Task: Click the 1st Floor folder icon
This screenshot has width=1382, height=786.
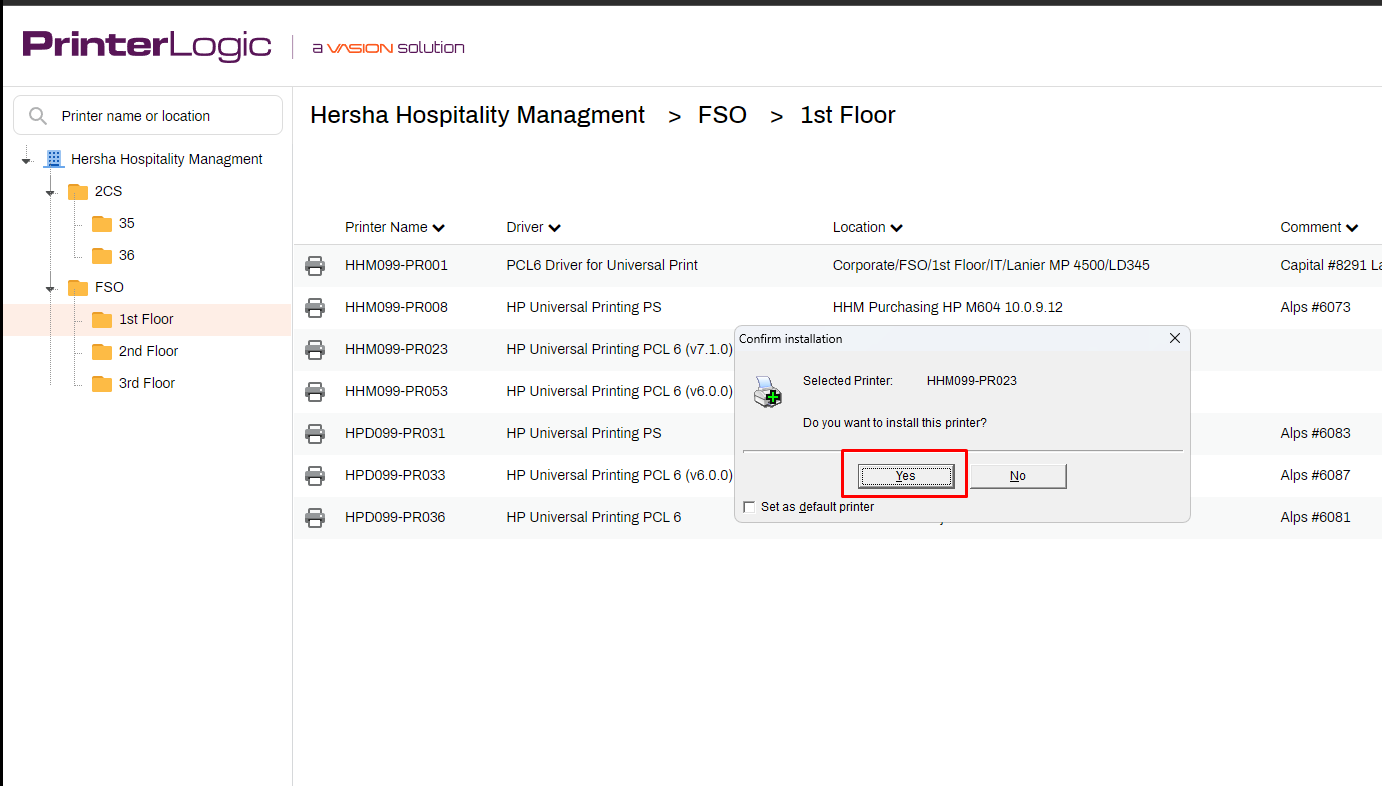Action: [x=102, y=319]
